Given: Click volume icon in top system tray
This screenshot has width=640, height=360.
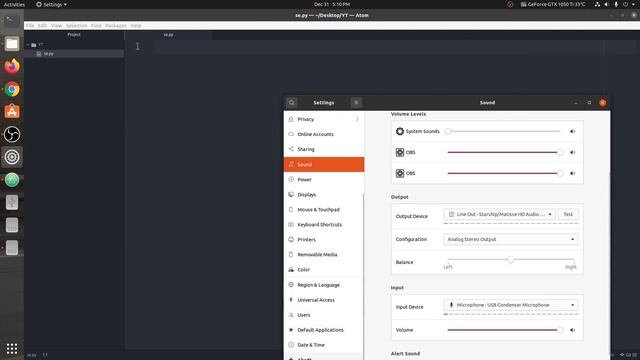Looking at the screenshot, I should point(607,4).
